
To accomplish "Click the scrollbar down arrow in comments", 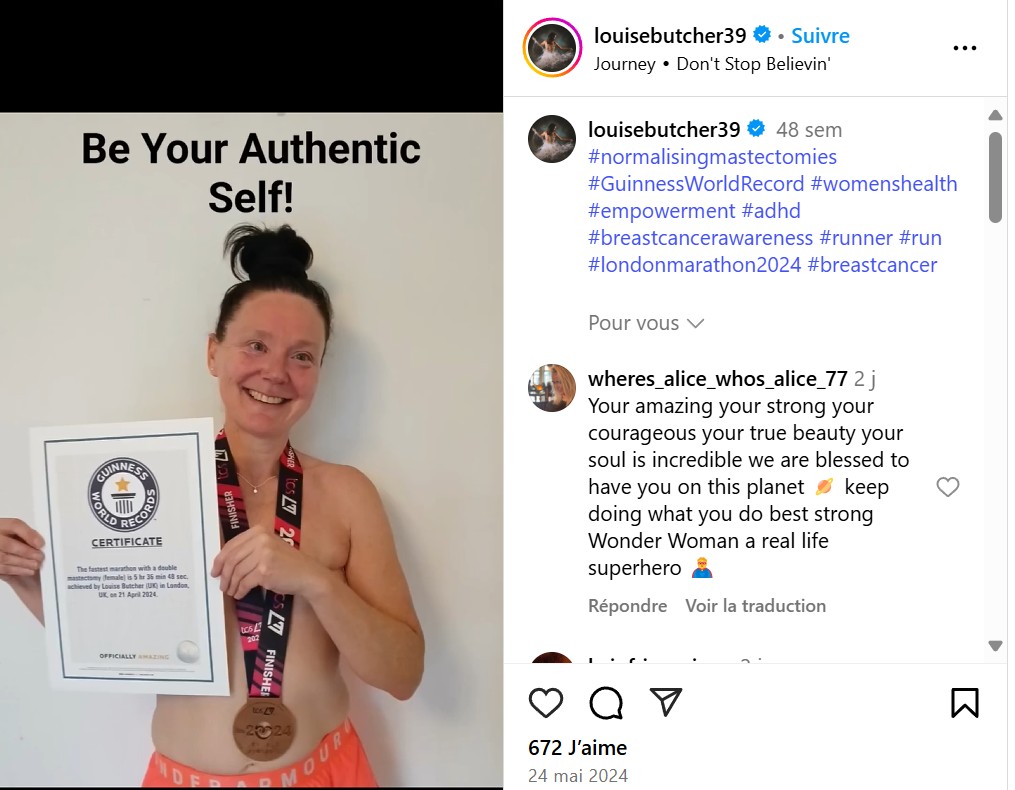I will pyautogui.click(x=996, y=645).
